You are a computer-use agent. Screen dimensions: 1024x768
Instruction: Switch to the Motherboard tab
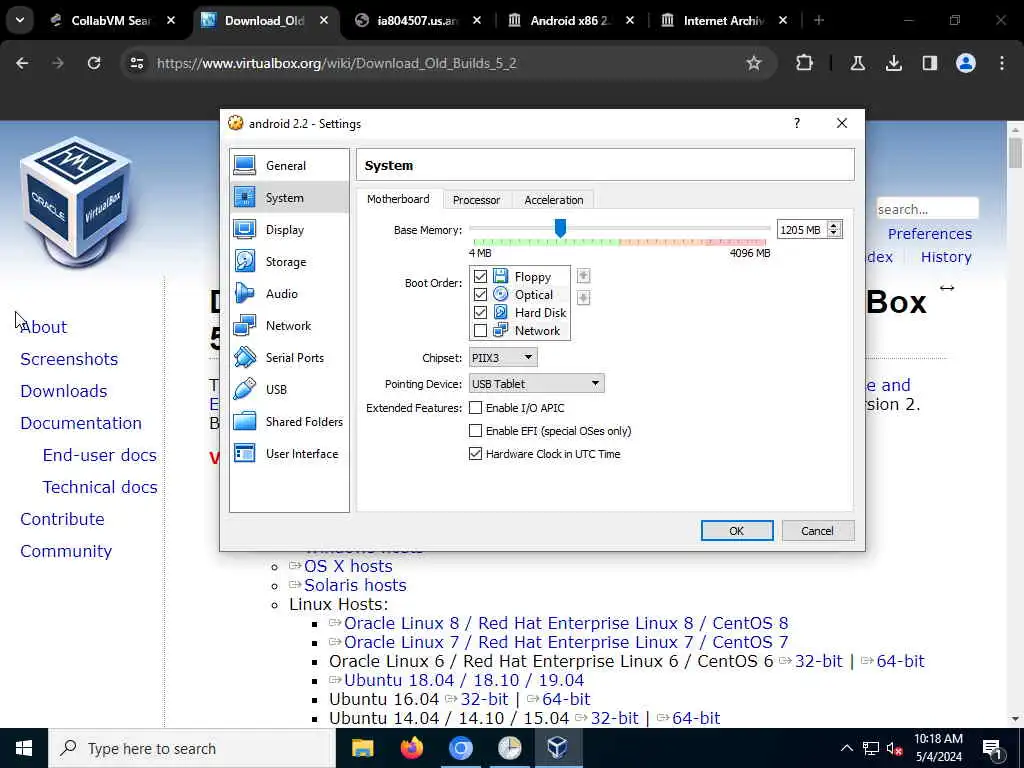pos(398,199)
